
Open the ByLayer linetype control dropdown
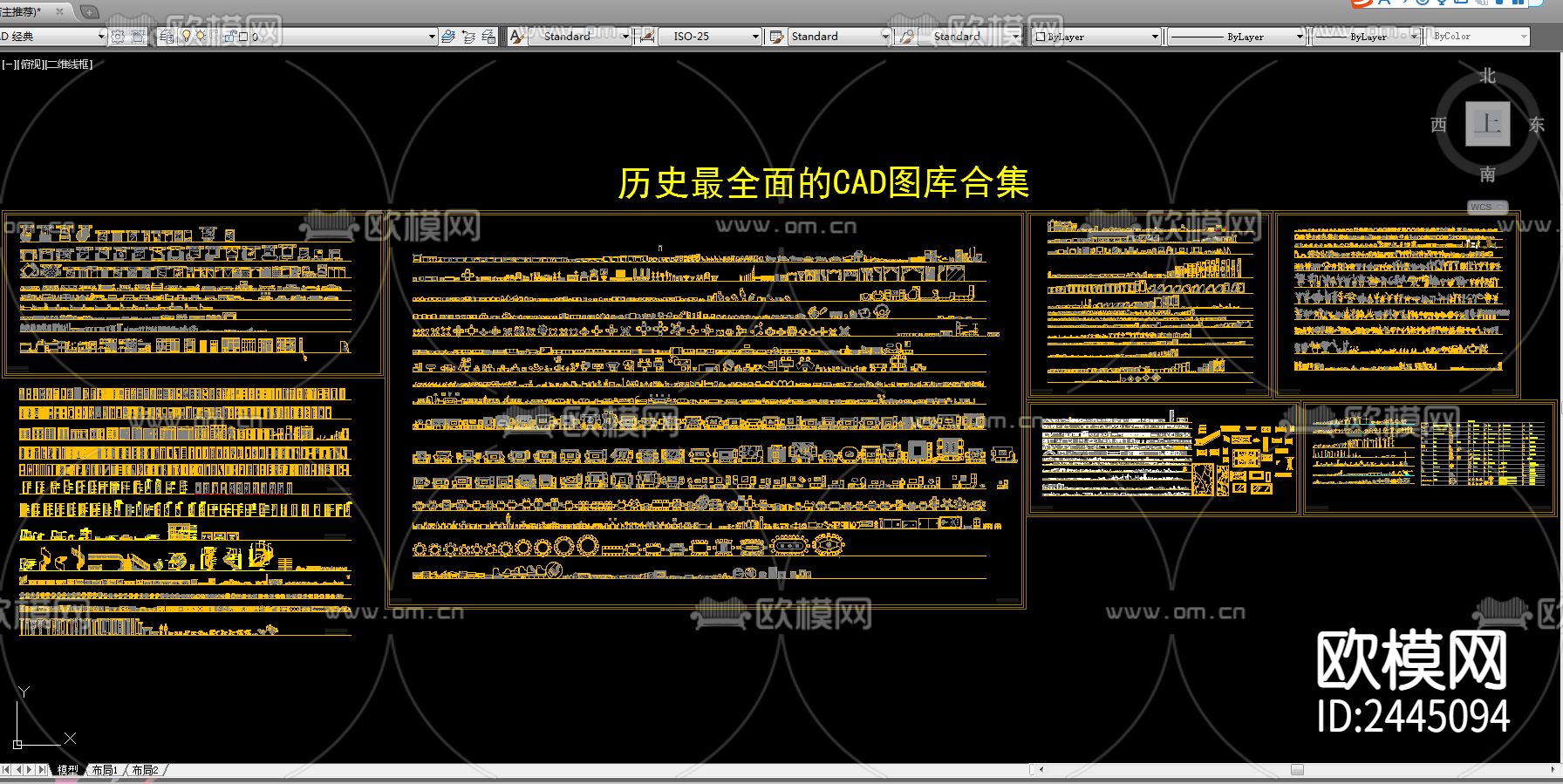[1299, 37]
